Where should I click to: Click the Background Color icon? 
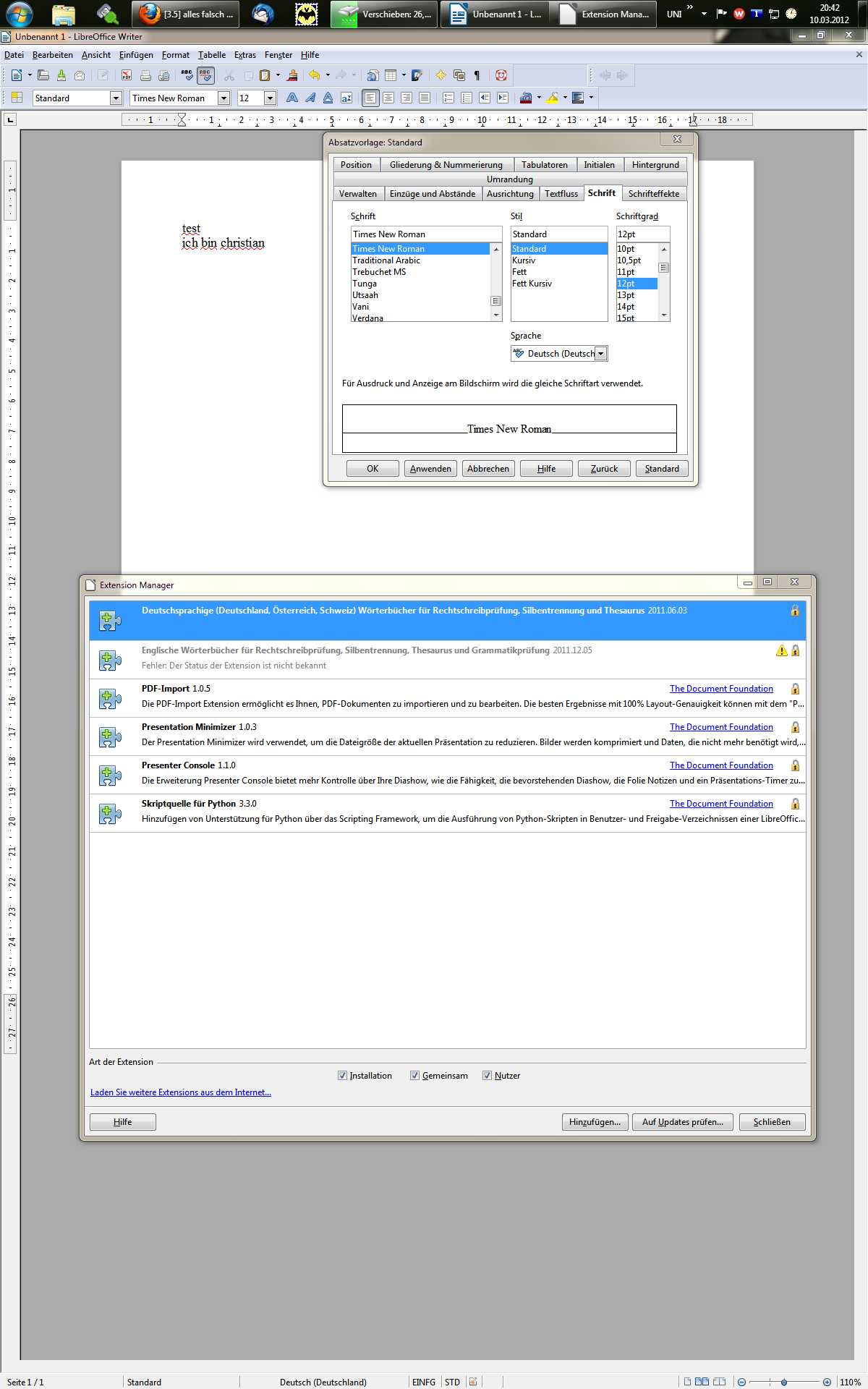click(578, 98)
